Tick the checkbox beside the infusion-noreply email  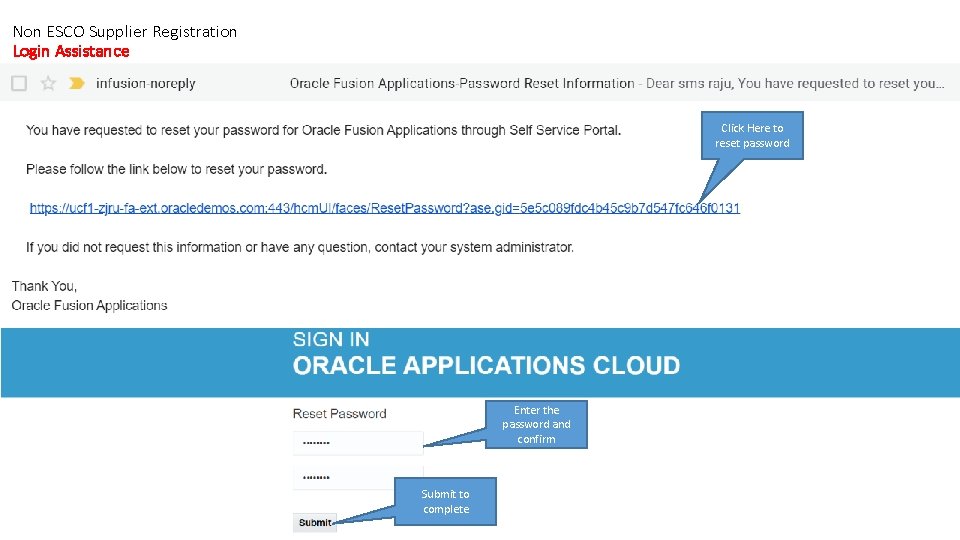(x=19, y=83)
